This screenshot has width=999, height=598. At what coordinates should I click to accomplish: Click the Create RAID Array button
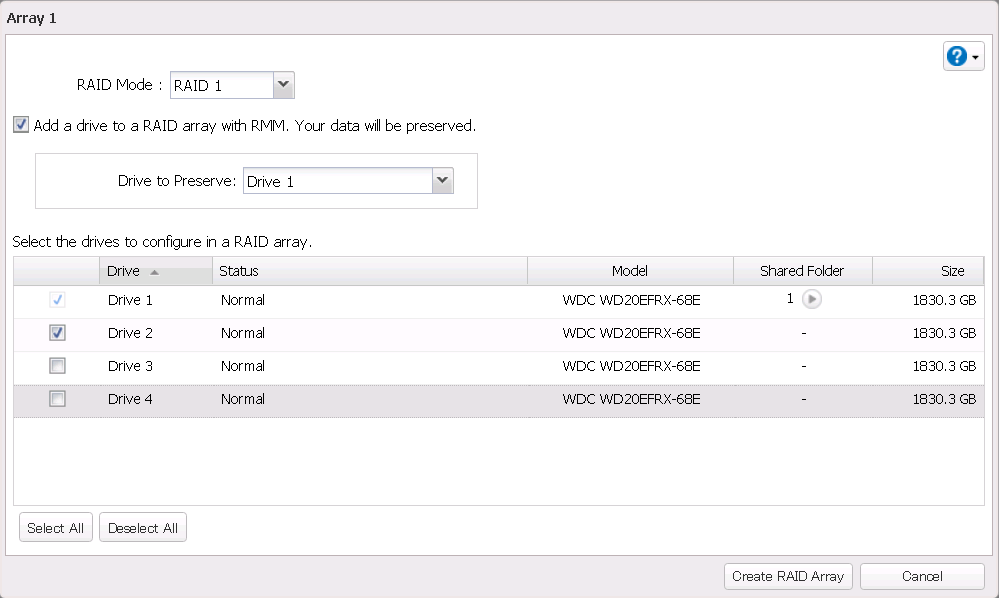pos(788,576)
